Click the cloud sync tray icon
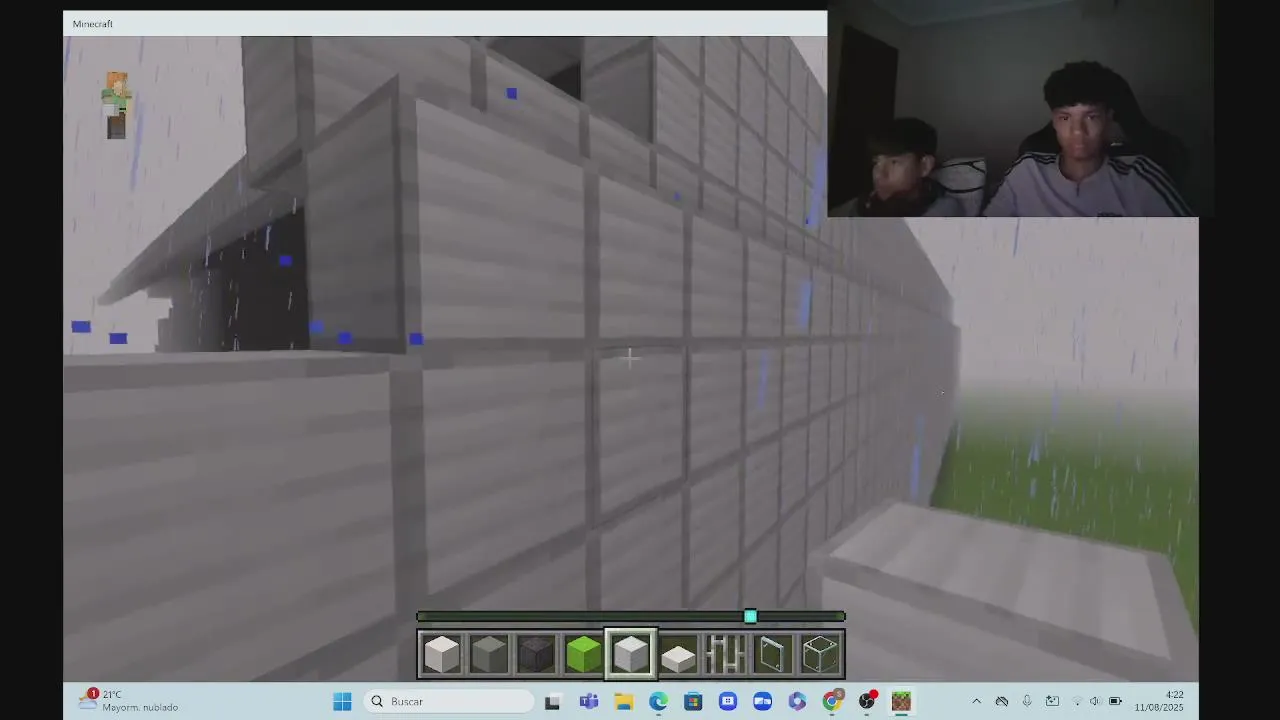The width and height of the screenshot is (1280, 720). [1002, 702]
